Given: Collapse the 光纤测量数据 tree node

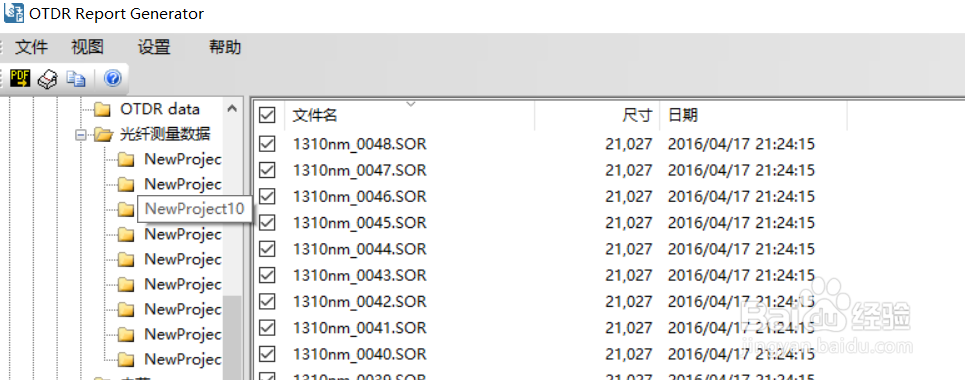Looking at the screenshot, I should 80,134.
